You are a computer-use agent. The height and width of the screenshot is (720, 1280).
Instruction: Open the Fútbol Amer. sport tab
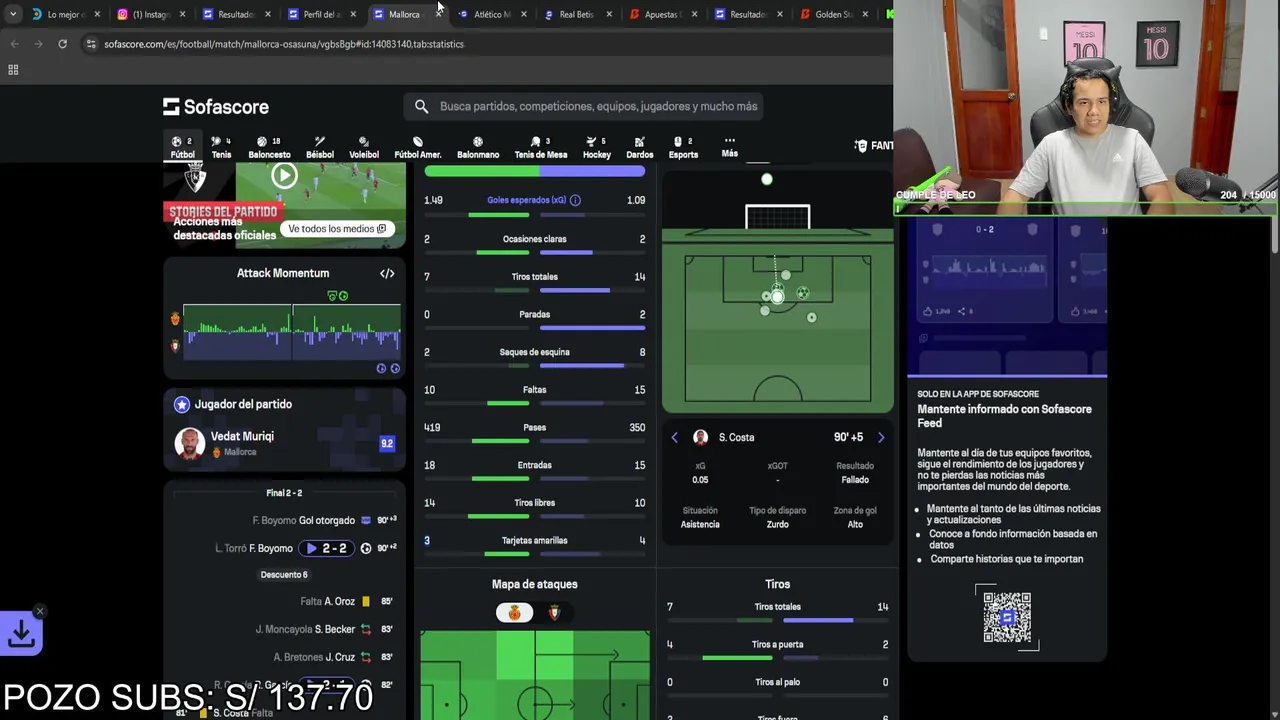tap(418, 147)
